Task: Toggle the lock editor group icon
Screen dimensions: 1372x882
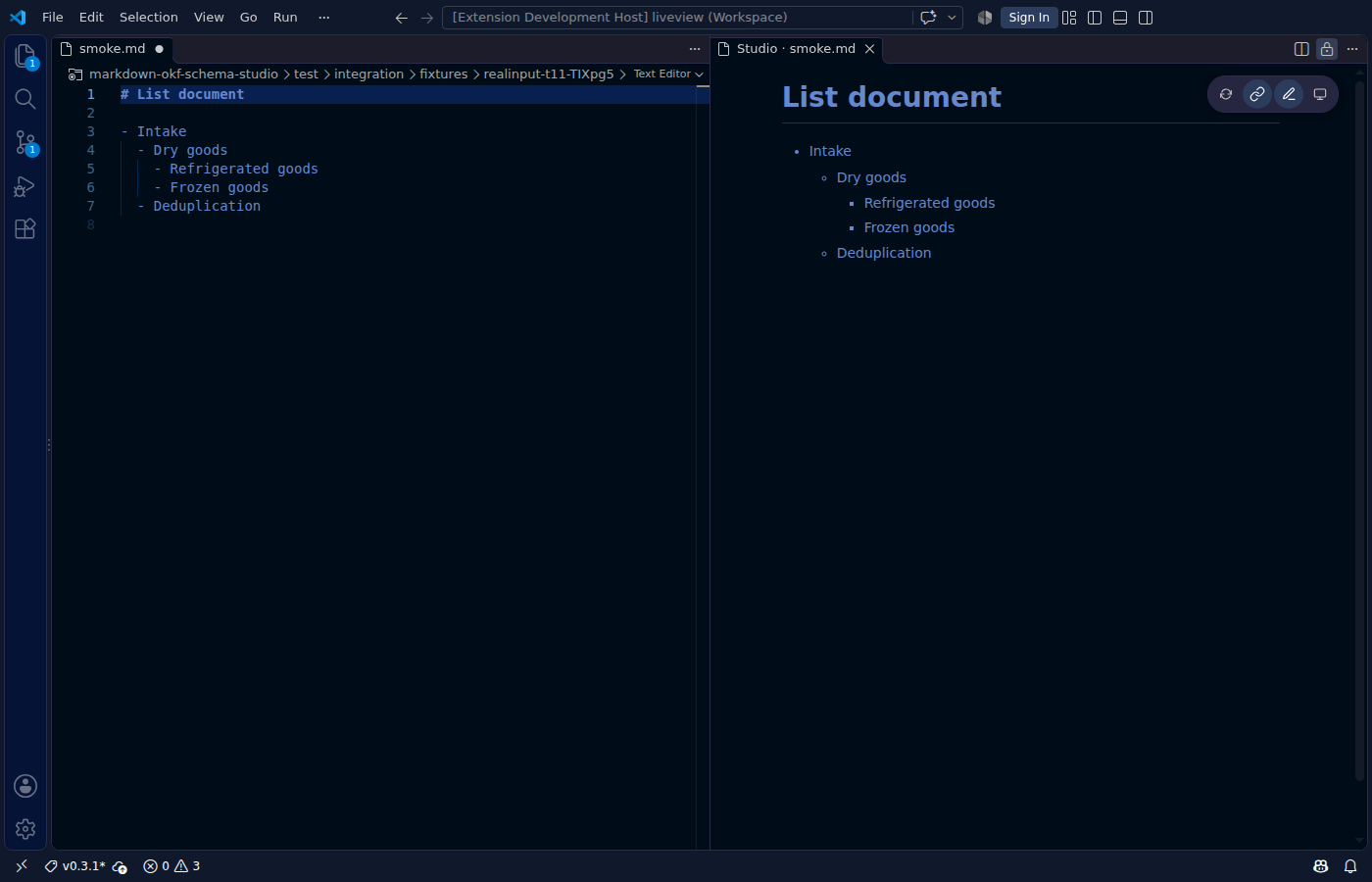Action: tap(1327, 49)
